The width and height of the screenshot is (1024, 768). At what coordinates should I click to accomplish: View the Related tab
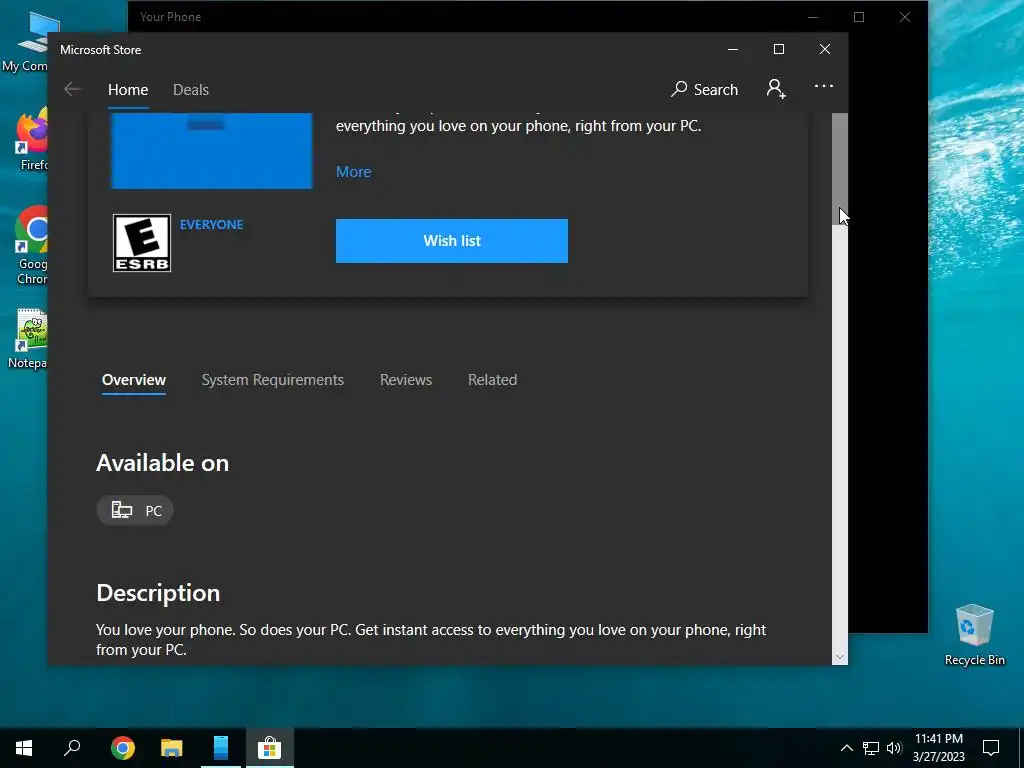pyautogui.click(x=492, y=380)
